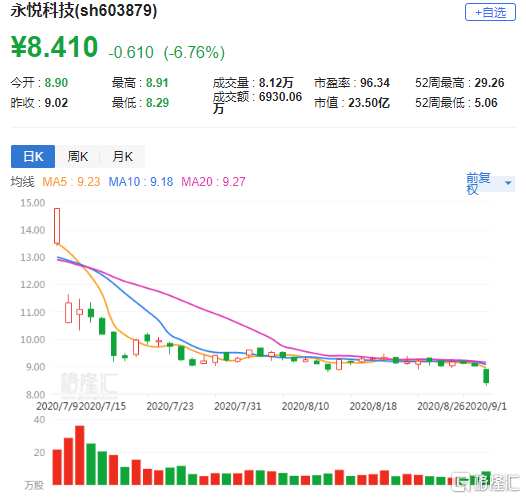Click the 40 volume axis label
Screen dimensions: 526x499
[39, 420]
